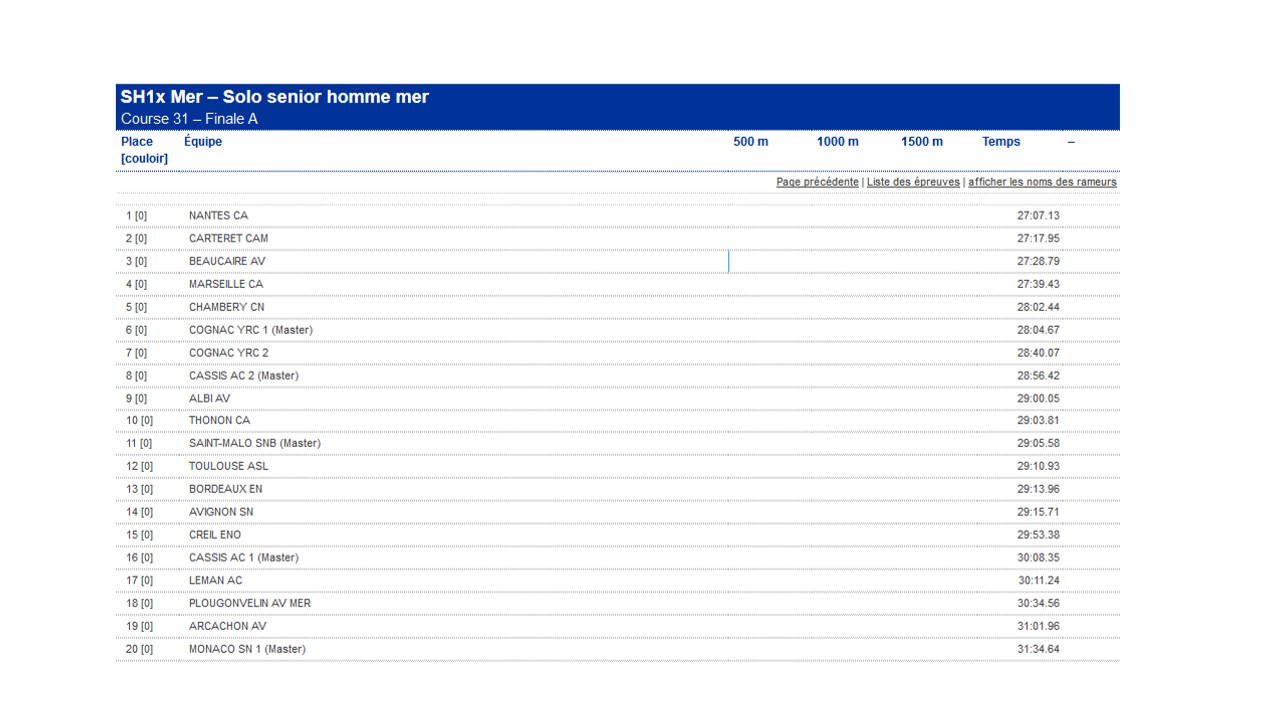Click place number 1 [0]
The image size is (1280, 720).
136,216
